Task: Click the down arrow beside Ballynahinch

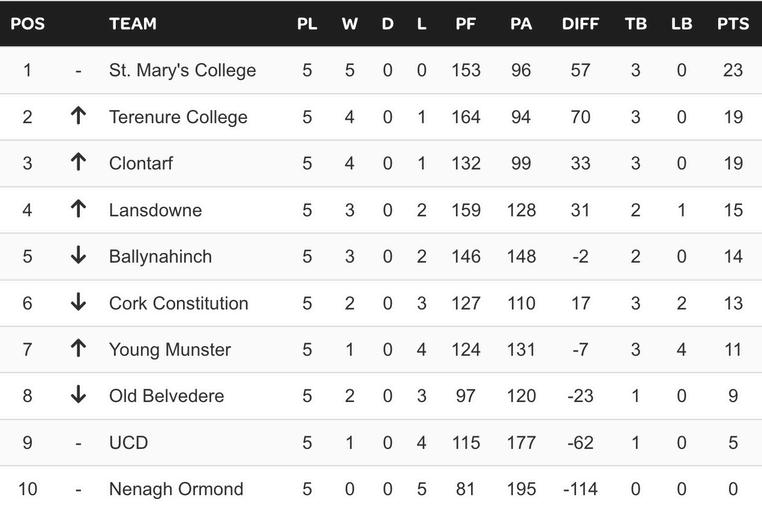Action: (78, 255)
